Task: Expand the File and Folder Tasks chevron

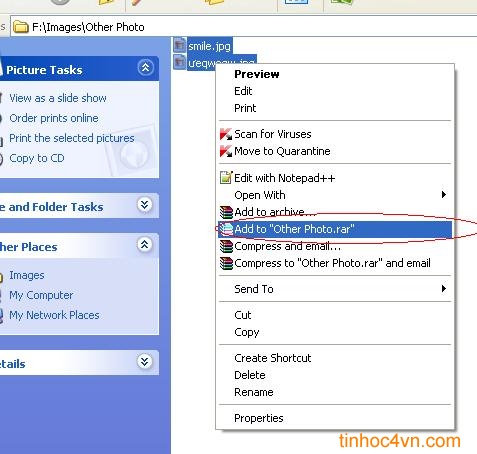Action: click(x=144, y=204)
